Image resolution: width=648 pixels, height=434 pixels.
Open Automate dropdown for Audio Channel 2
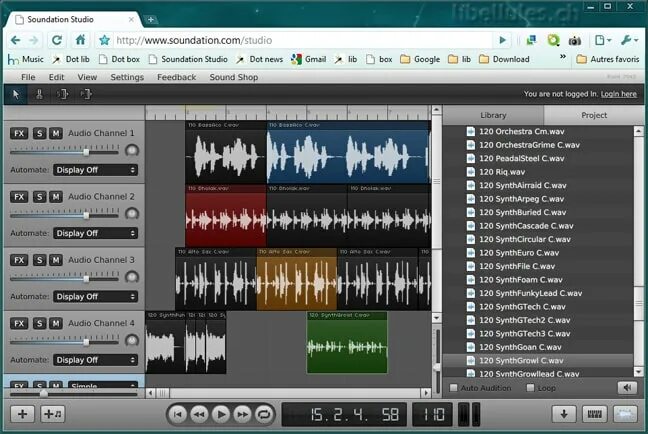click(x=95, y=233)
